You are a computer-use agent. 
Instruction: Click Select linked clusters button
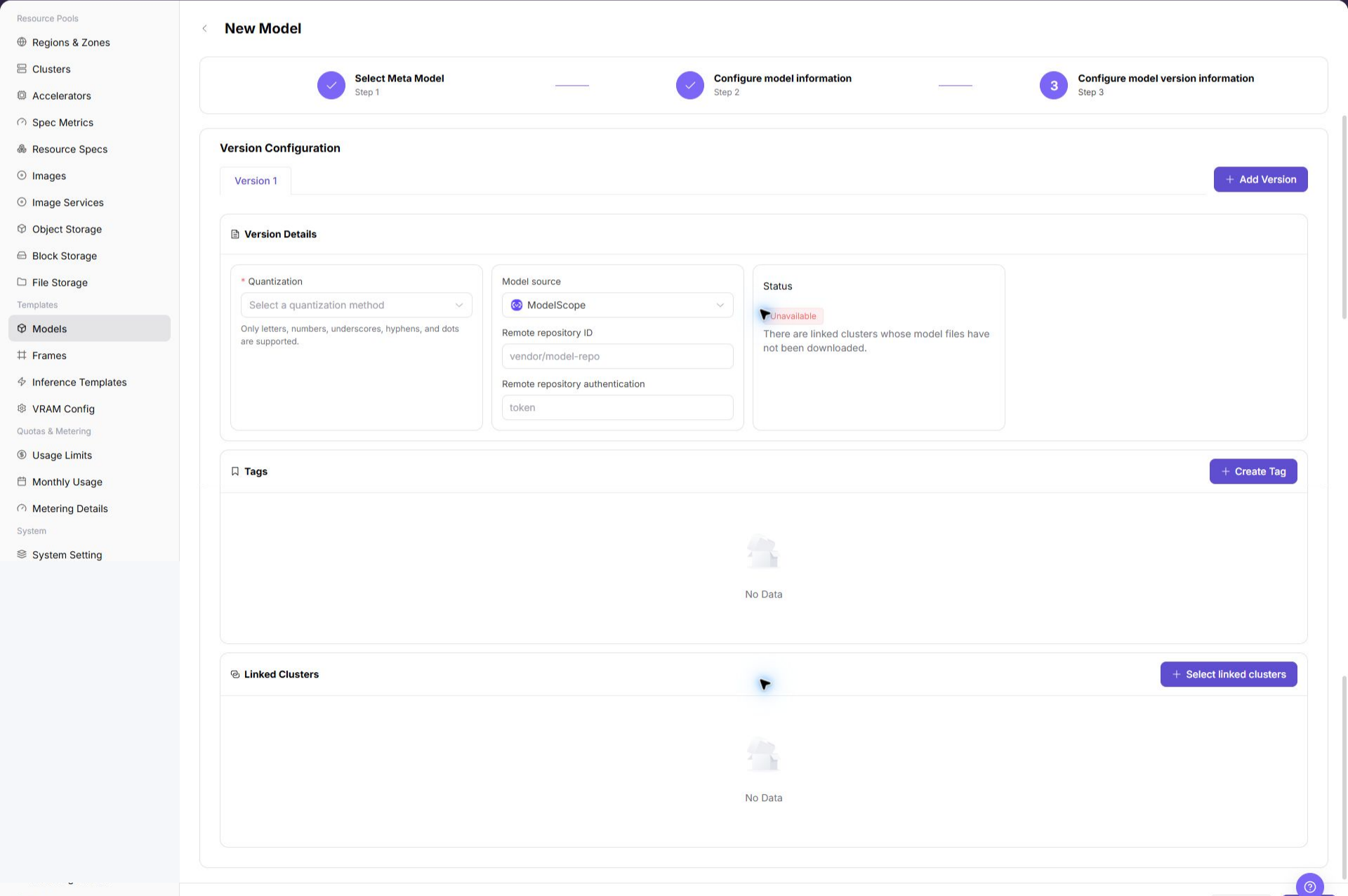click(x=1229, y=674)
